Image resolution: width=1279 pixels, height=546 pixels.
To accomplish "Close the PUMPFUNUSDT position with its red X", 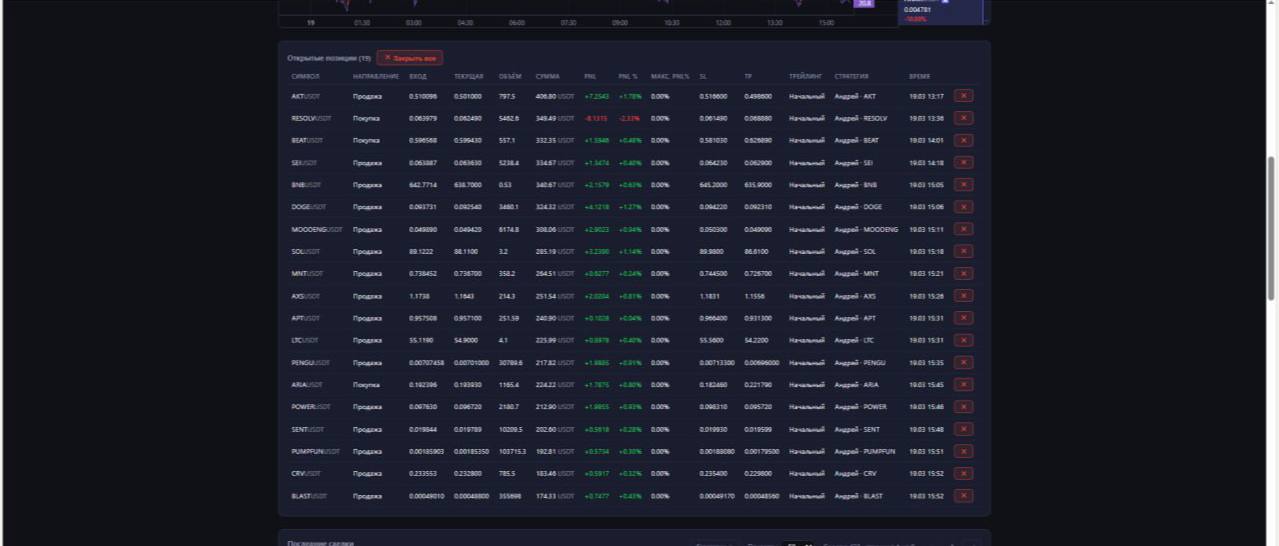I will (x=963, y=451).
